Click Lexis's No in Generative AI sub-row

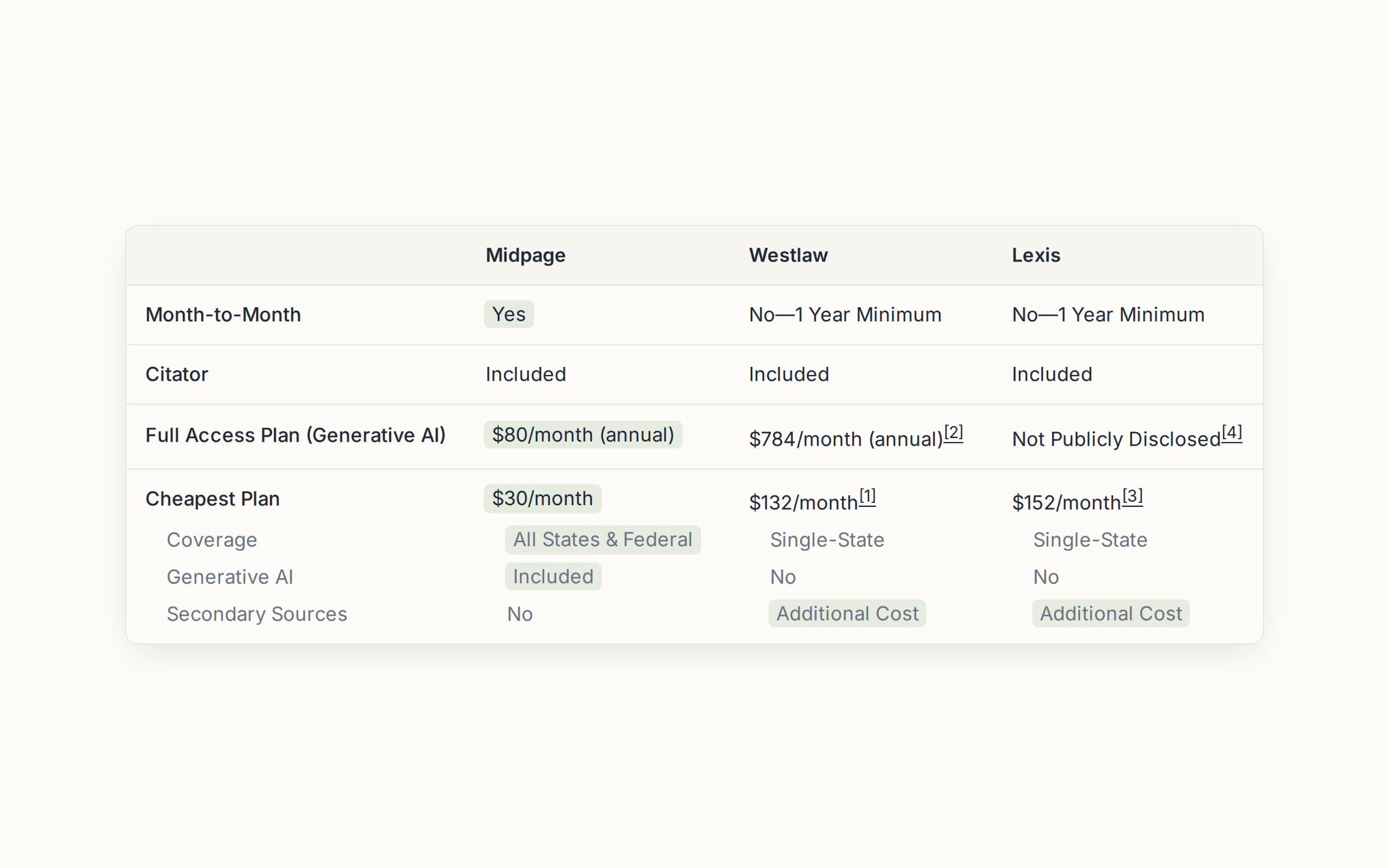pyautogui.click(x=1046, y=577)
